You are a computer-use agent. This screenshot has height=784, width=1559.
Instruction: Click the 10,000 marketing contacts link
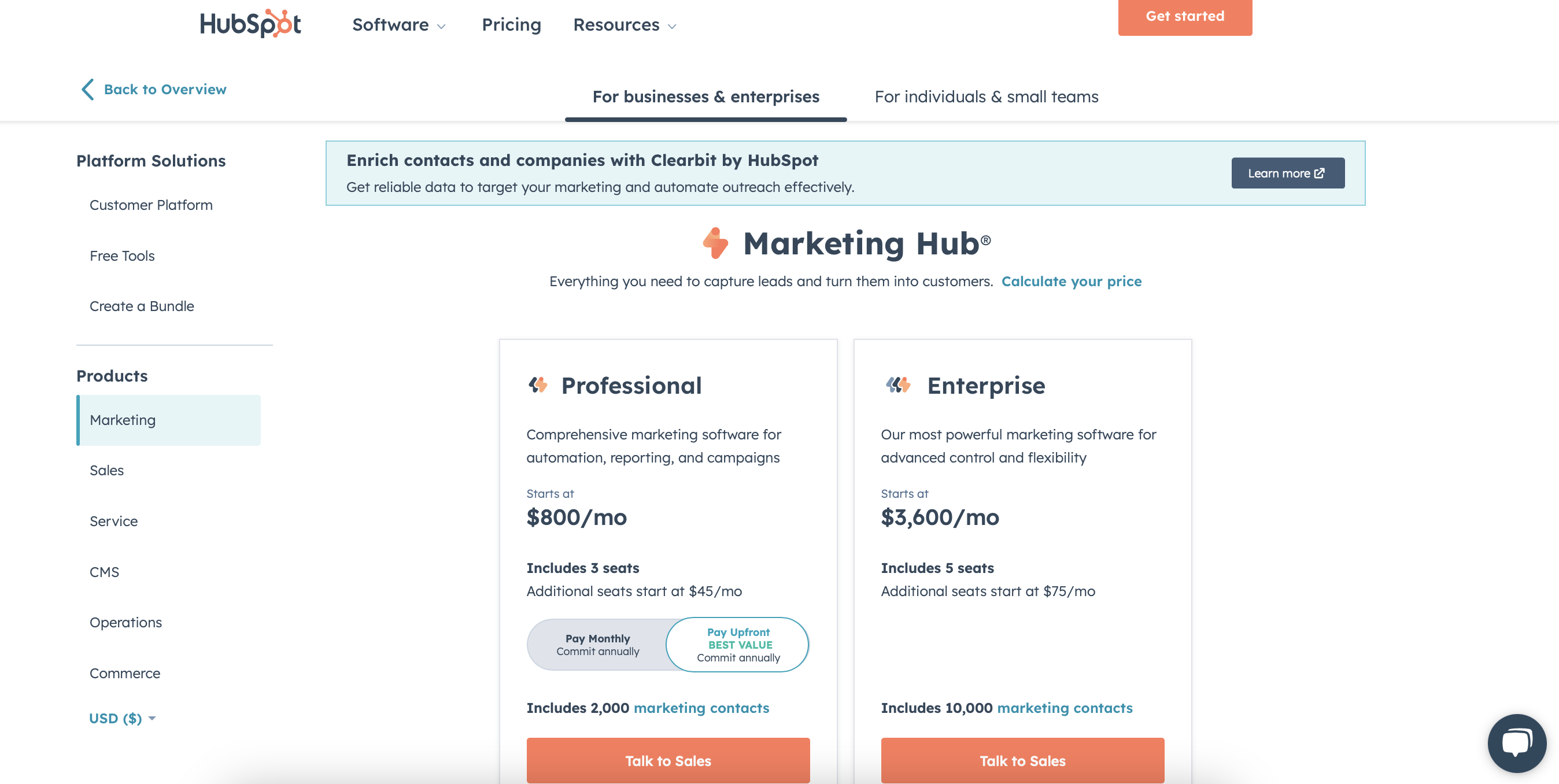1065,708
